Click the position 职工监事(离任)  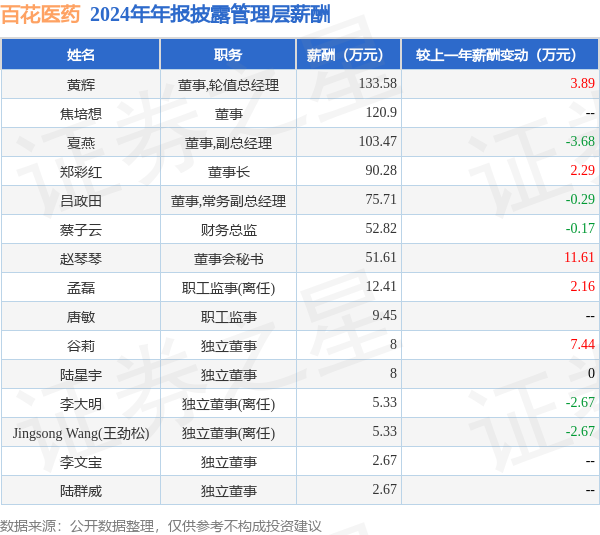coord(228,288)
